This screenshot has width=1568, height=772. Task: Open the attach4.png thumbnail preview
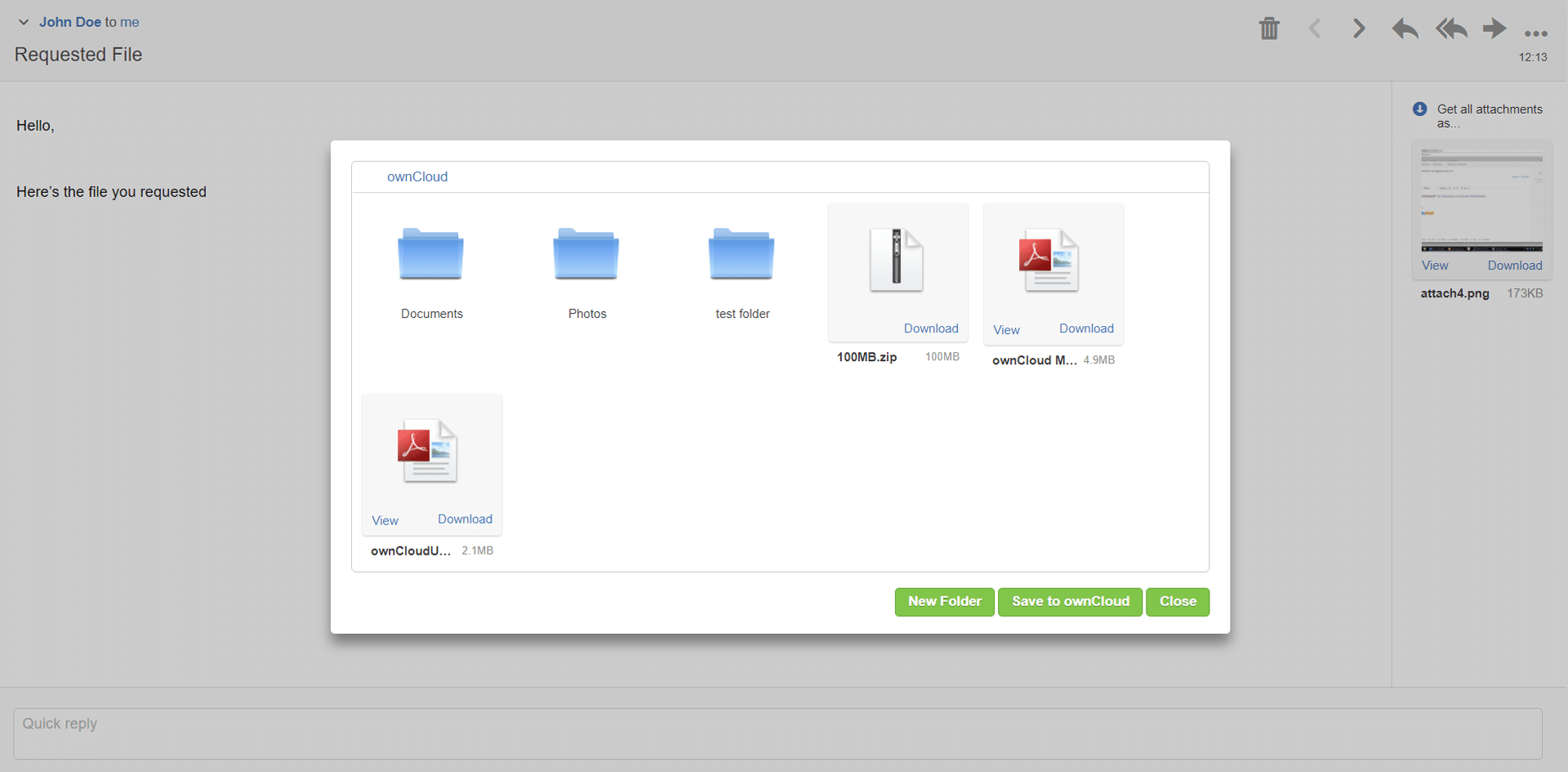(x=1482, y=199)
